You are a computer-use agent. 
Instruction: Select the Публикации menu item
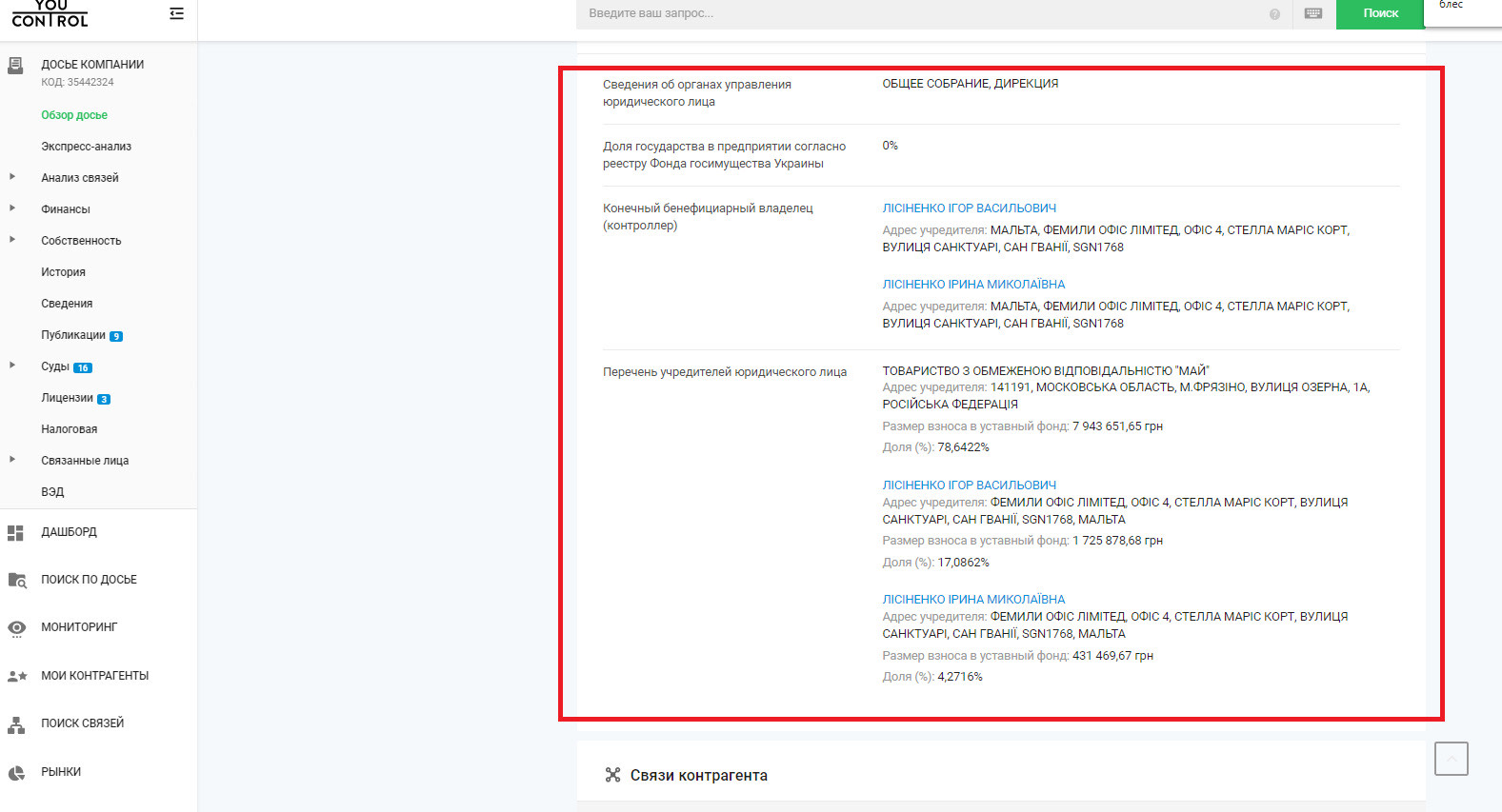73,335
